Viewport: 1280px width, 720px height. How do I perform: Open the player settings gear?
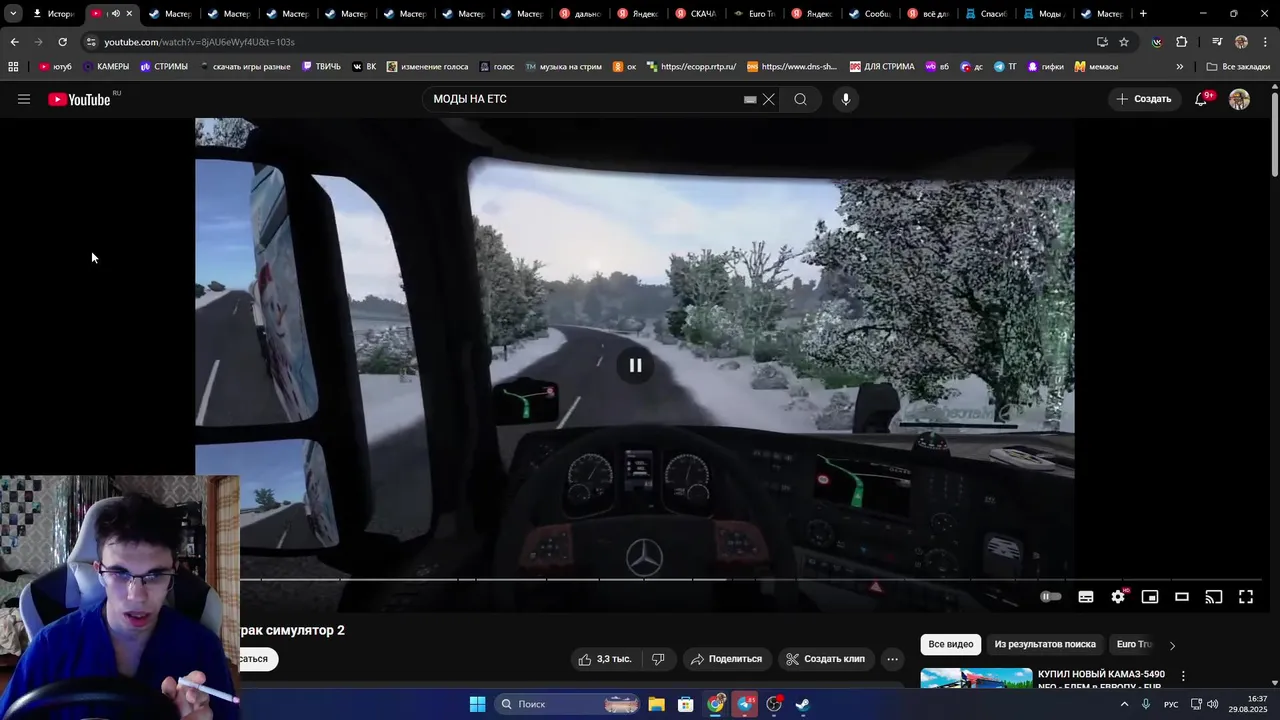coord(1118,597)
